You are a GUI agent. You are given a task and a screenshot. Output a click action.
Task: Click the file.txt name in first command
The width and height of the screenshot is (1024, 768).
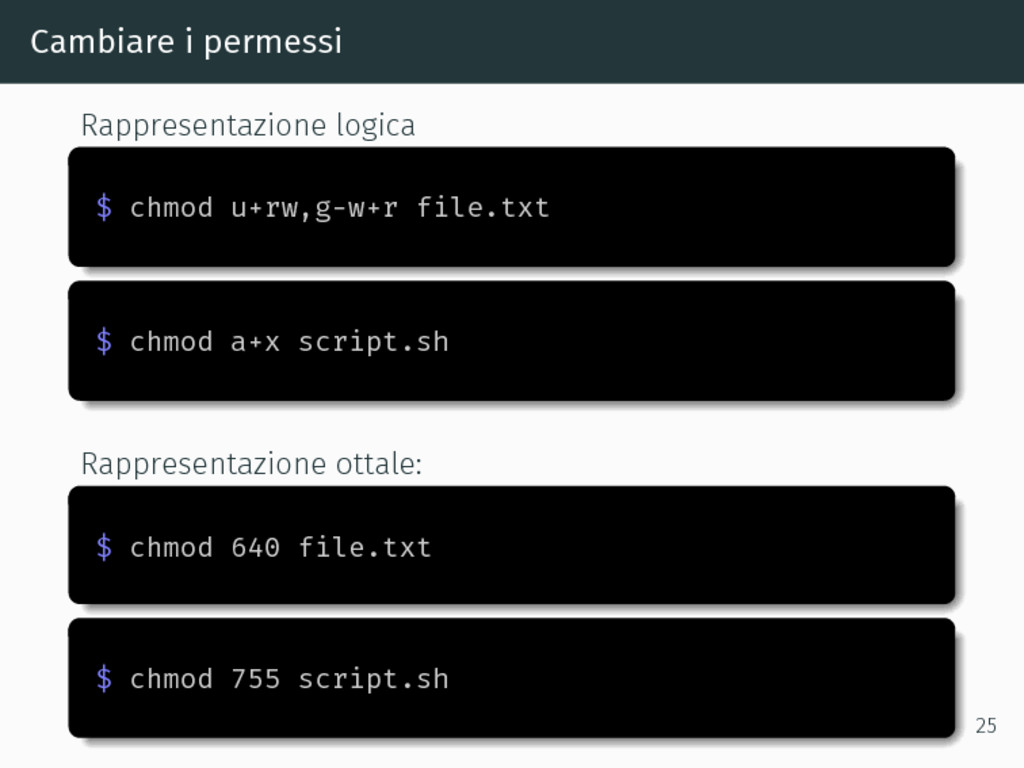pos(483,208)
